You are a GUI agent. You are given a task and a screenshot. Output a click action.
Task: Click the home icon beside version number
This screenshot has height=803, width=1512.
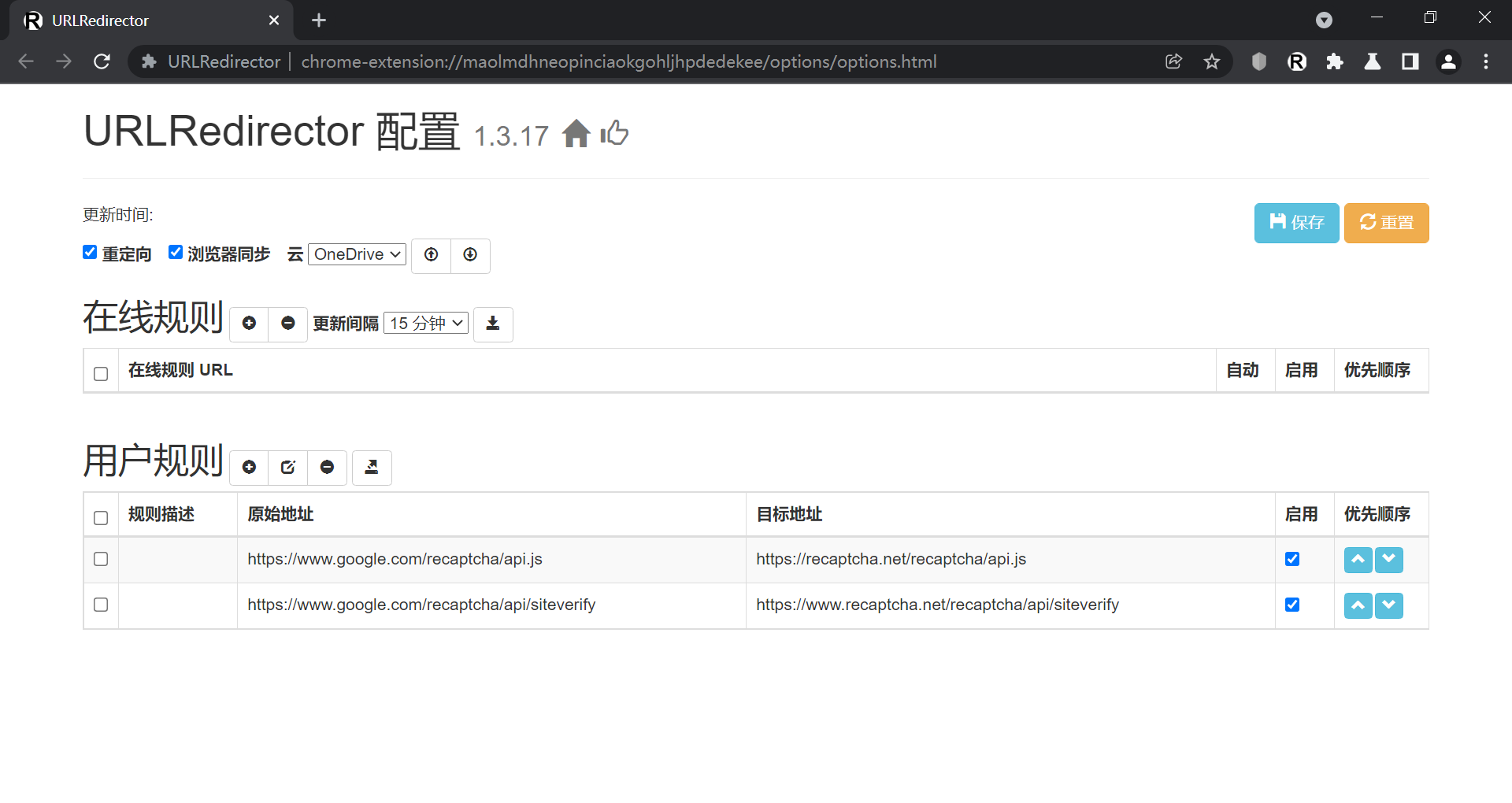576,134
